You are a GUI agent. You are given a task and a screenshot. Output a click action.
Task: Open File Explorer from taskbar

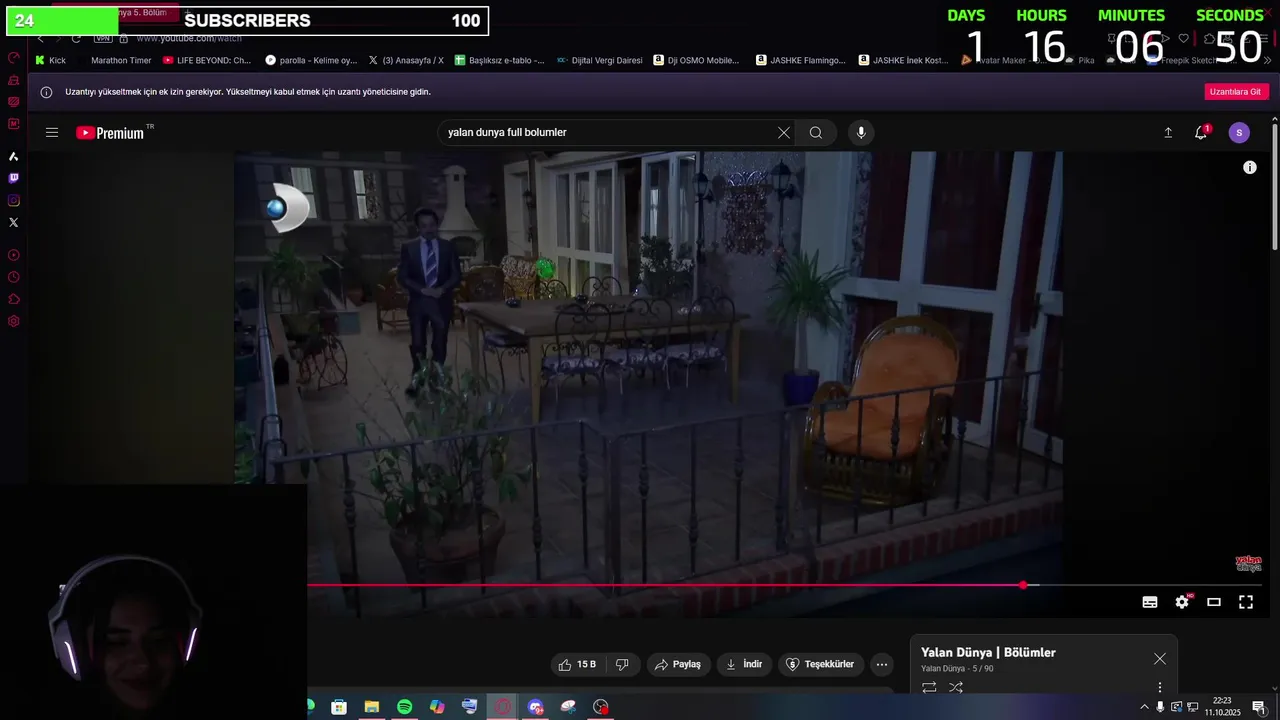(x=371, y=706)
